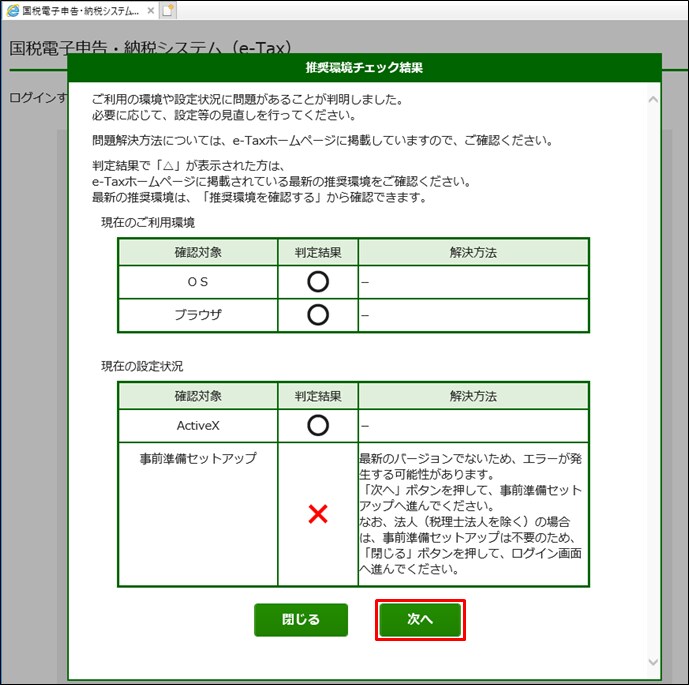Click the 現在のご利用環境 section label
This screenshot has width=689, height=685.
pos(148,223)
